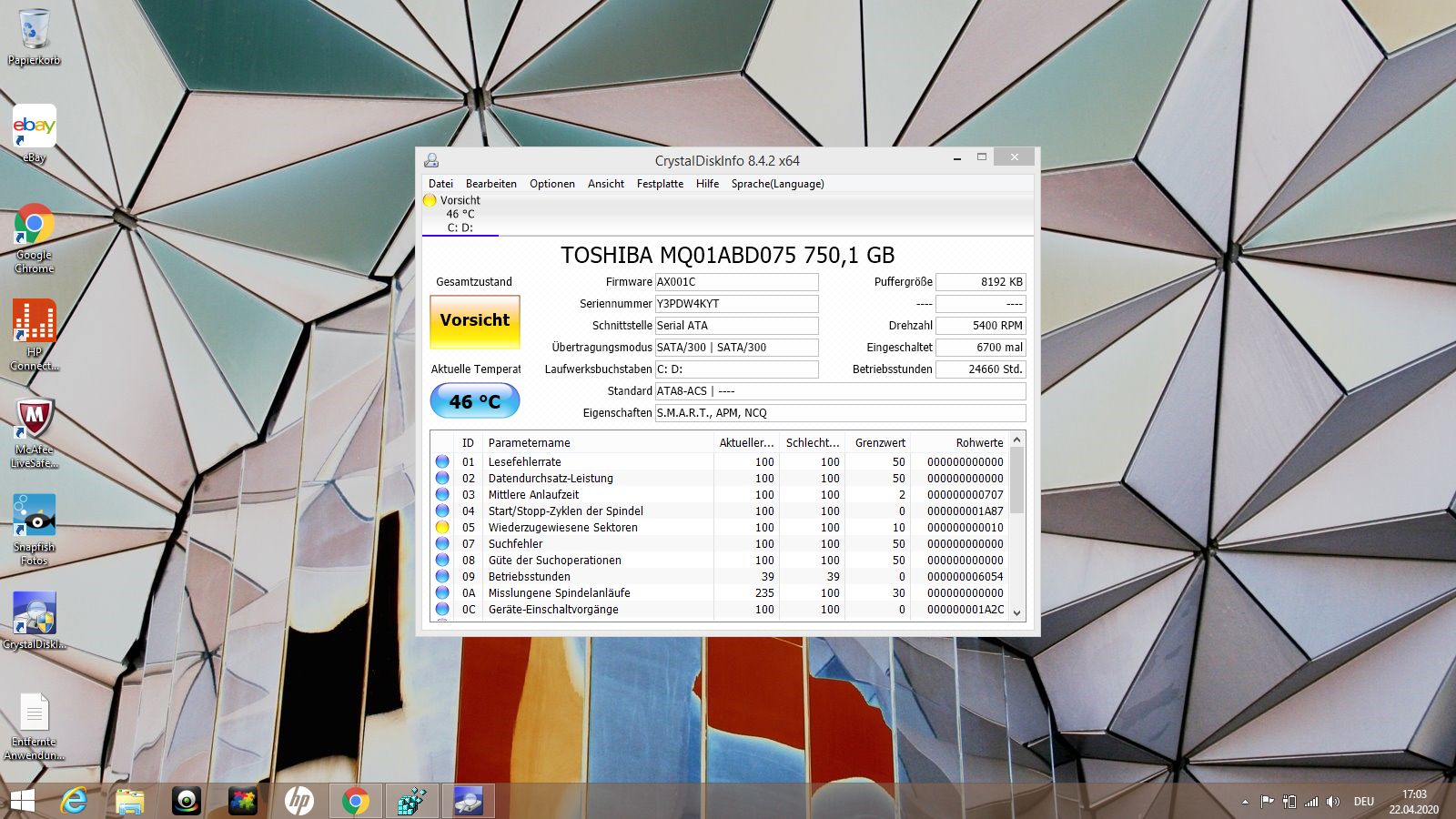
Task: Open the Datei menu
Action: click(440, 184)
